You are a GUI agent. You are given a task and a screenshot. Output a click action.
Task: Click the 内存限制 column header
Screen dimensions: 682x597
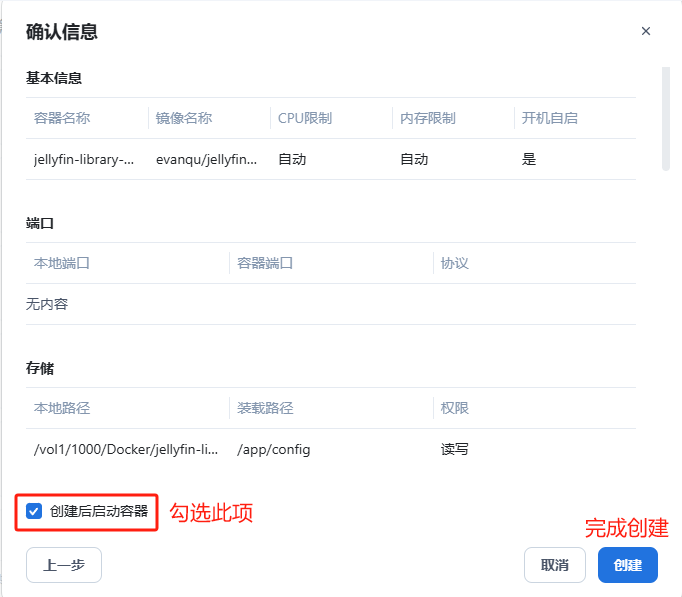click(x=428, y=118)
